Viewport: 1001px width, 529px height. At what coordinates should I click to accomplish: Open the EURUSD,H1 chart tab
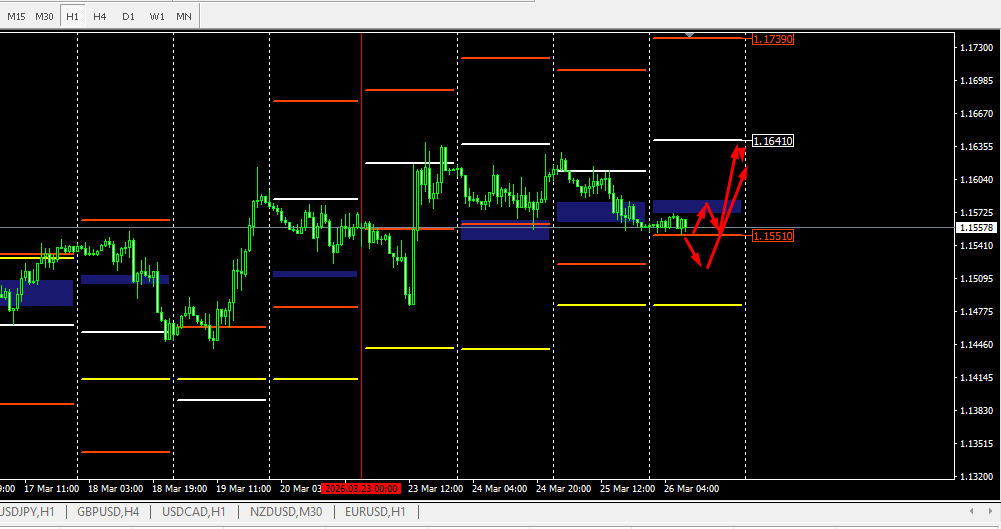point(375,512)
